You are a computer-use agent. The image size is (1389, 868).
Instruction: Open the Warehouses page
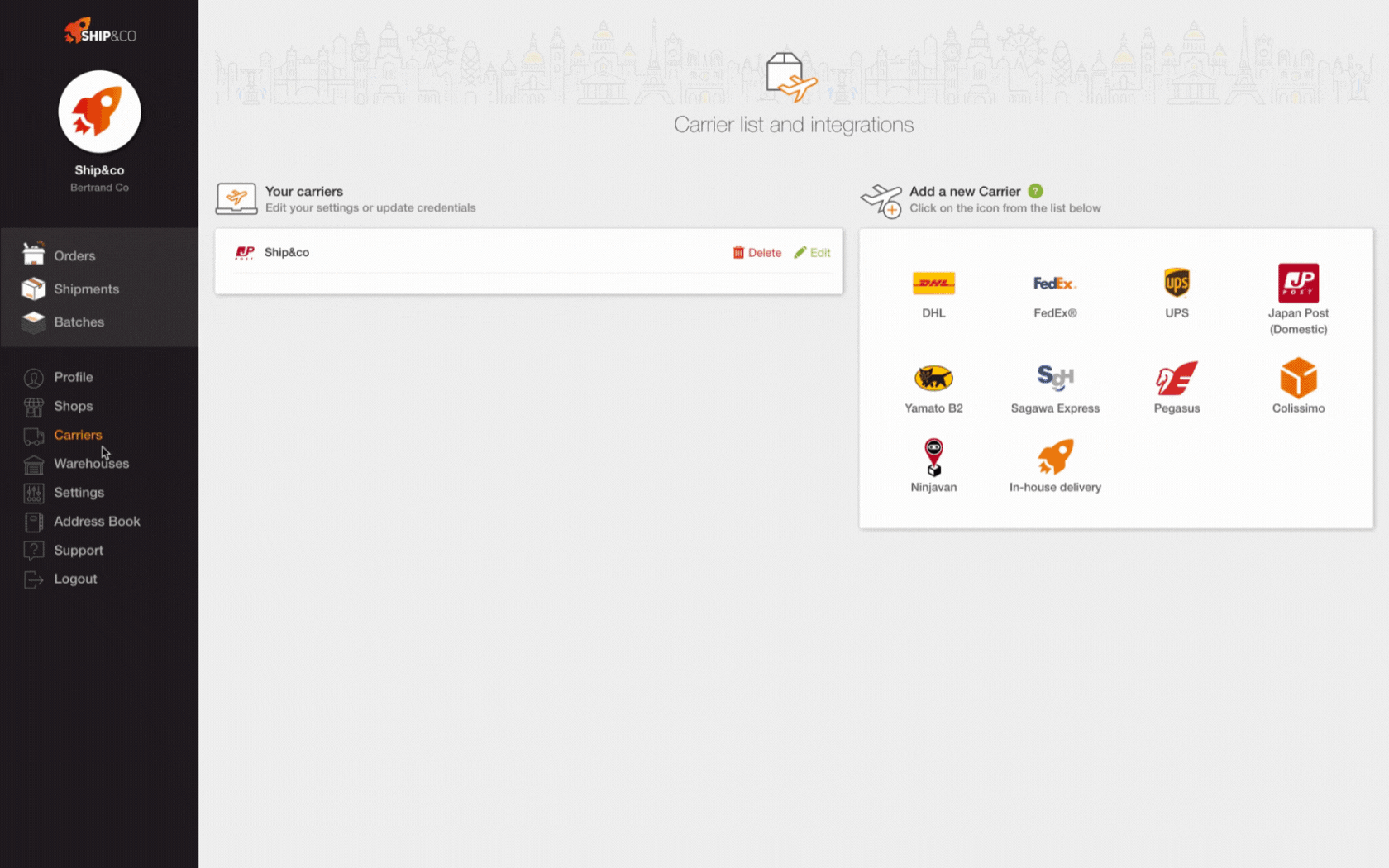coord(92,464)
